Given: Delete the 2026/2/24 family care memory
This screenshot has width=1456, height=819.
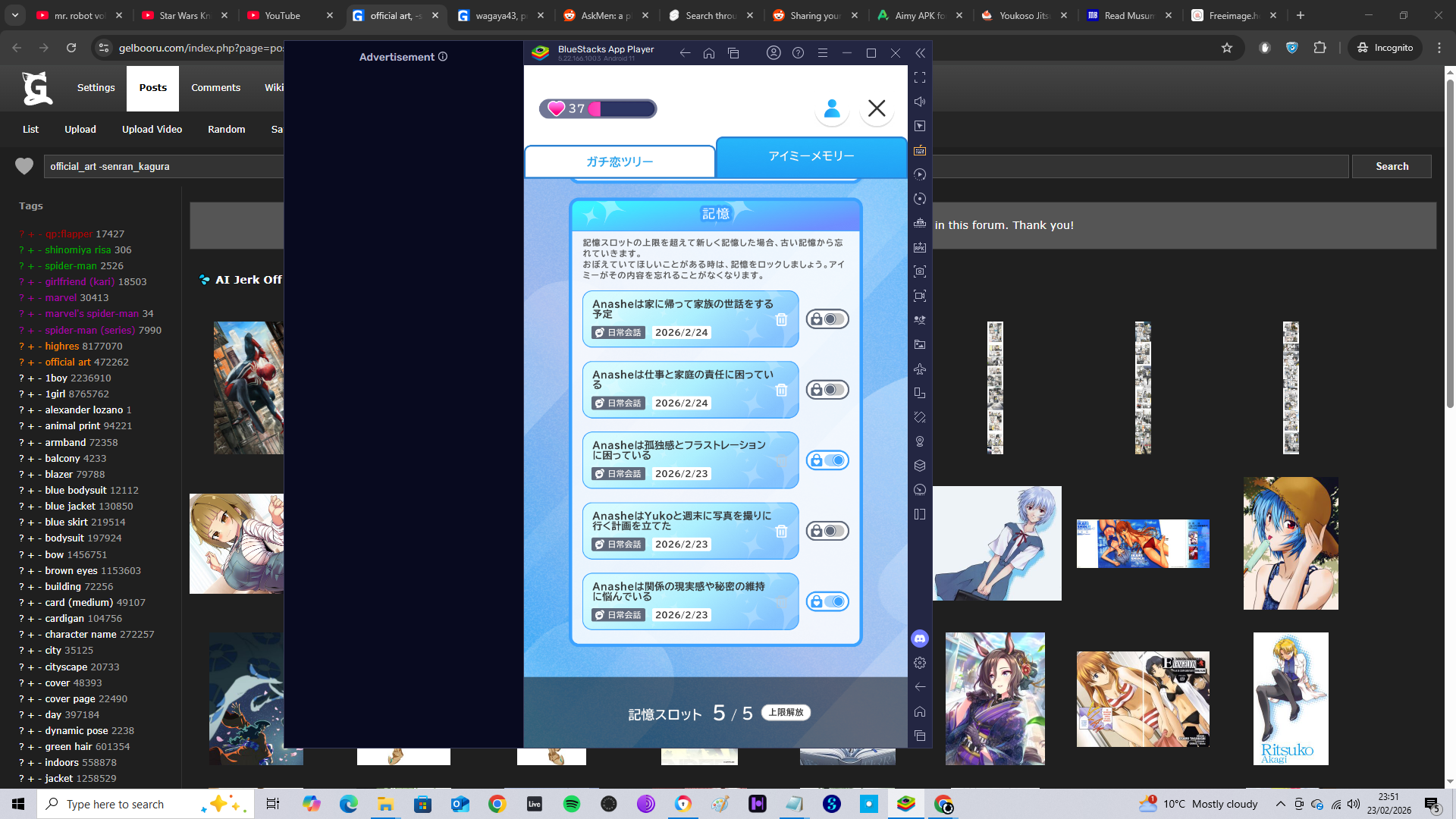Looking at the screenshot, I should tap(781, 320).
